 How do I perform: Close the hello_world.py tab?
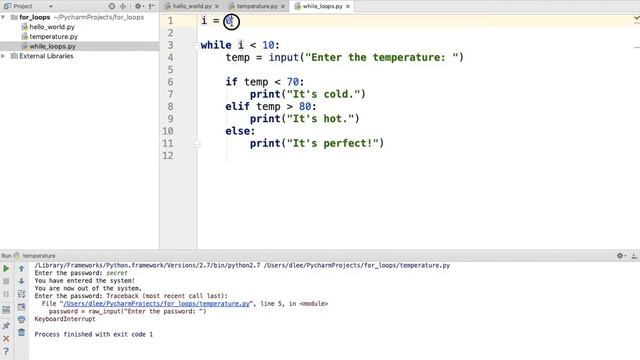[x=217, y=7]
